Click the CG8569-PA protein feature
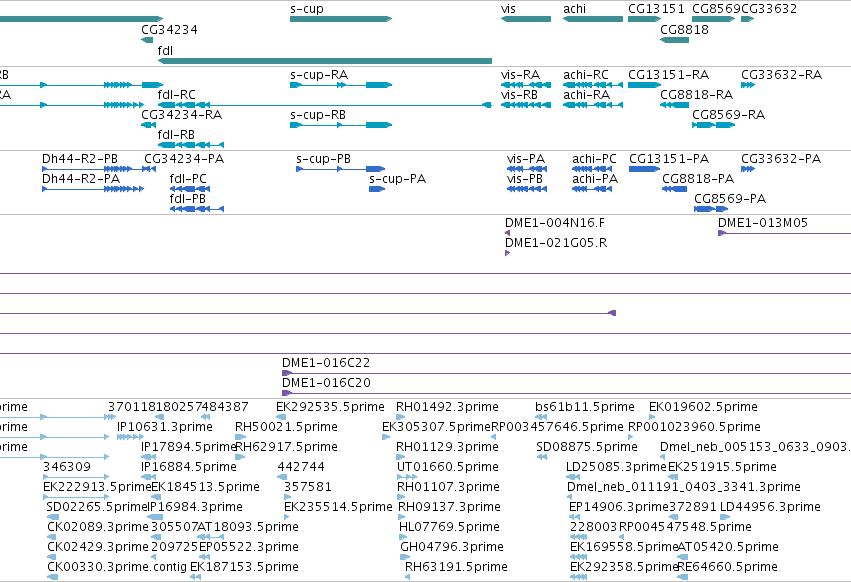 coord(711,209)
